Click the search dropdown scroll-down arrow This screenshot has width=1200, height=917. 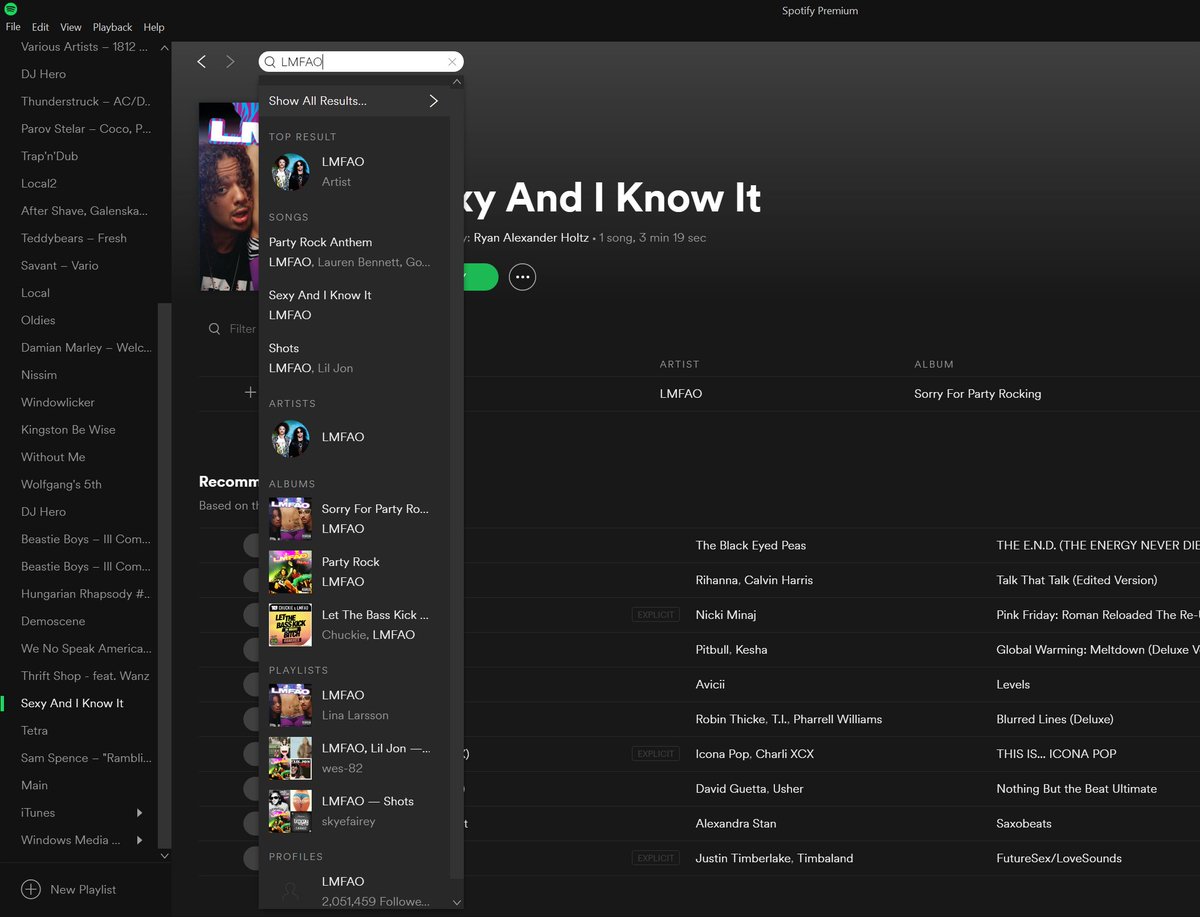(457, 902)
